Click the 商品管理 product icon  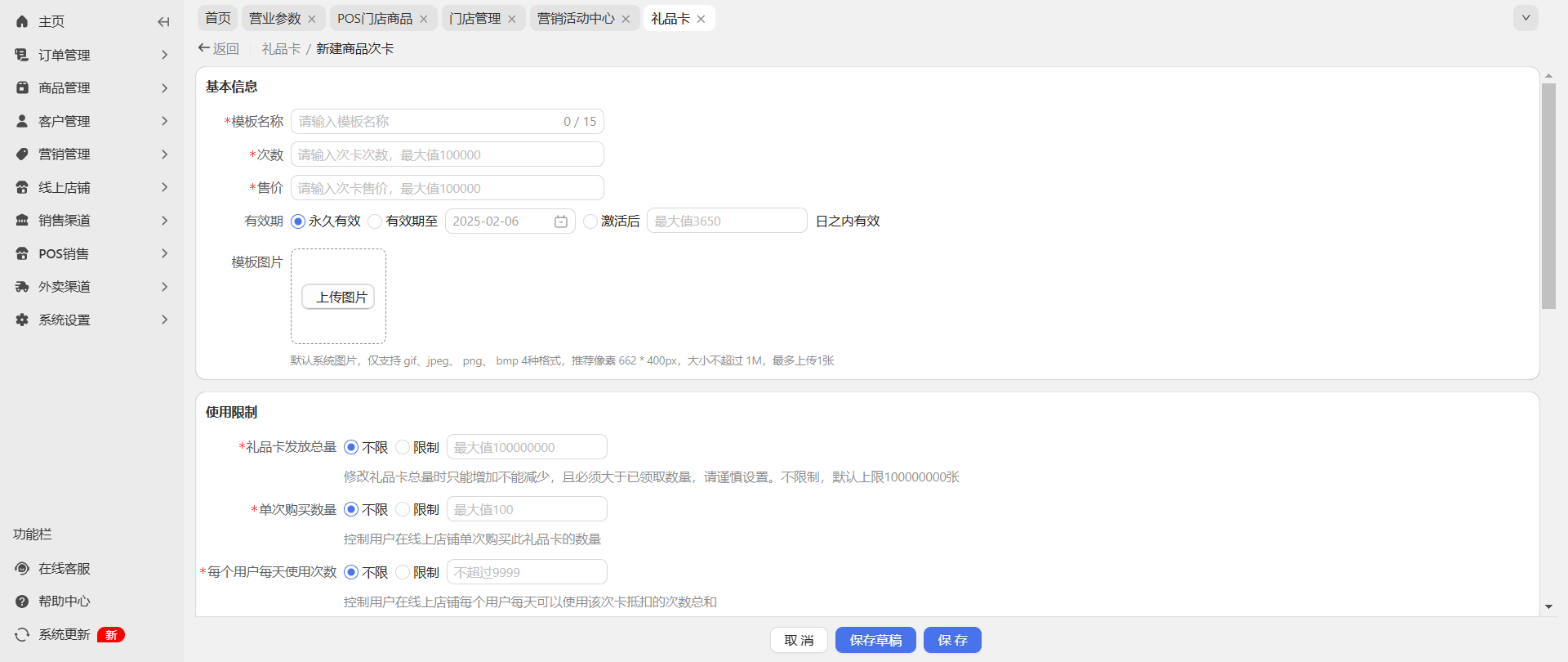[x=22, y=87]
